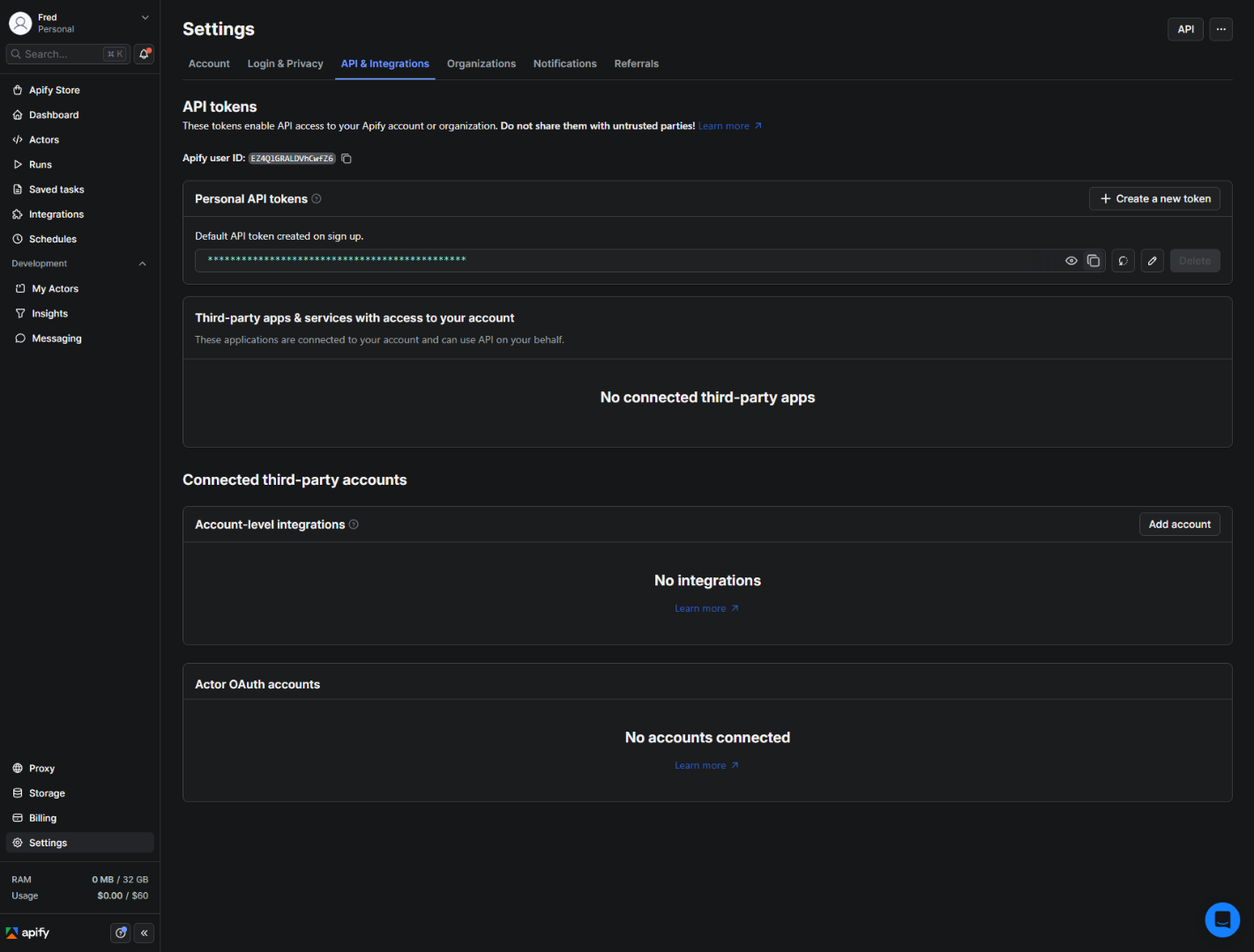
Task: Open Saved tasks
Action: (x=80, y=190)
